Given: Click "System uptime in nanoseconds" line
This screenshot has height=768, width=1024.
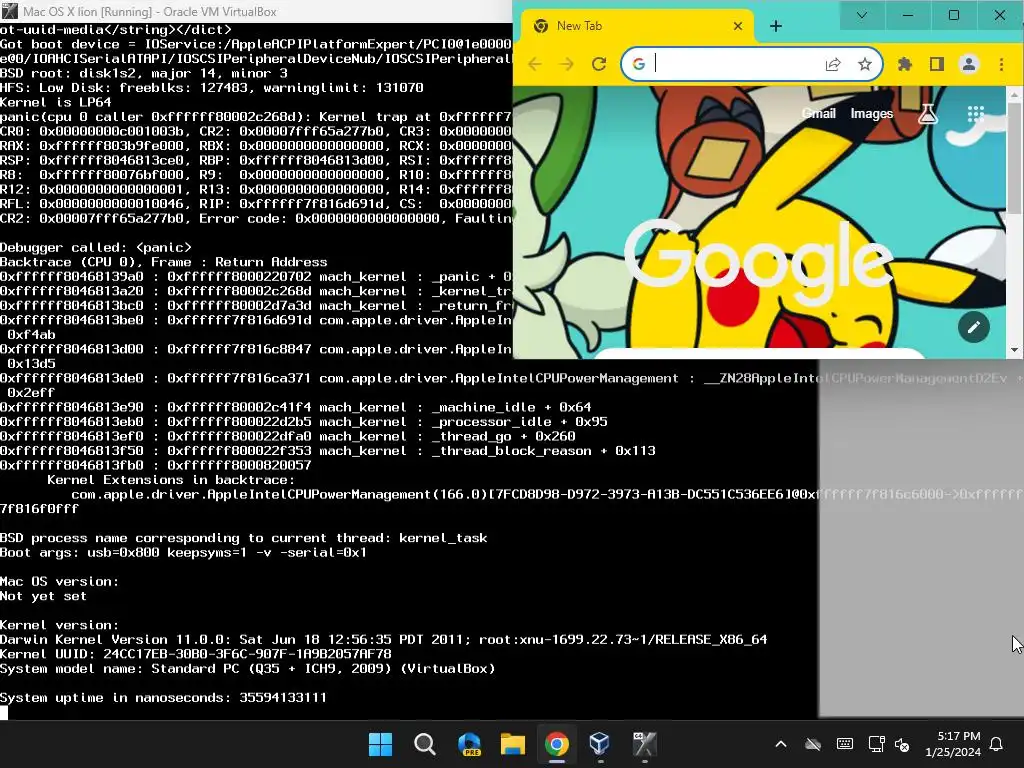Looking at the screenshot, I should pos(163,697).
